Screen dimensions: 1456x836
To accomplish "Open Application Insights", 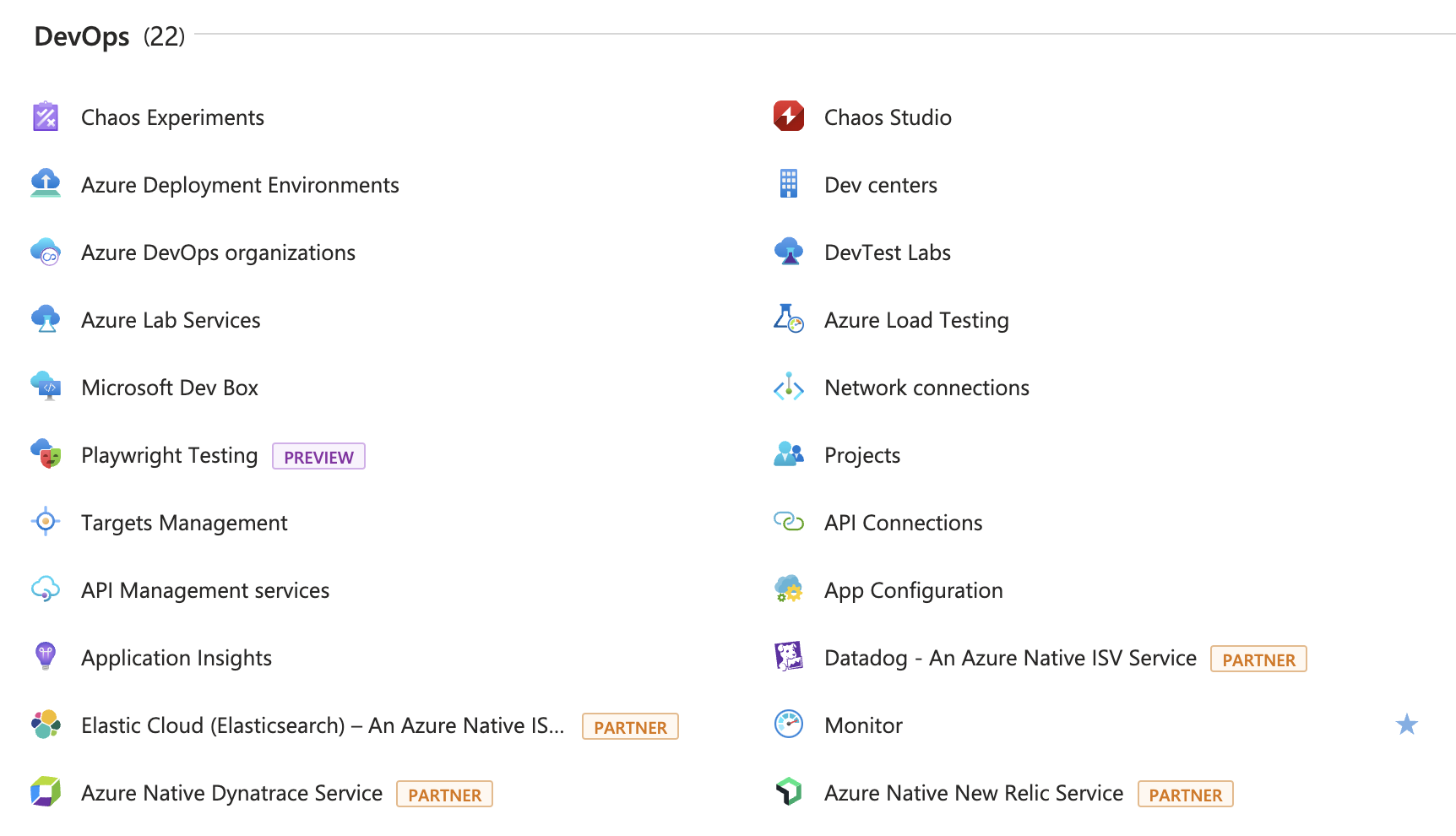I will 177,658.
